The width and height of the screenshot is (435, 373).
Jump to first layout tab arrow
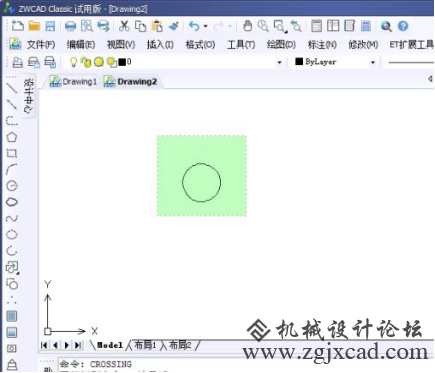tap(44, 345)
